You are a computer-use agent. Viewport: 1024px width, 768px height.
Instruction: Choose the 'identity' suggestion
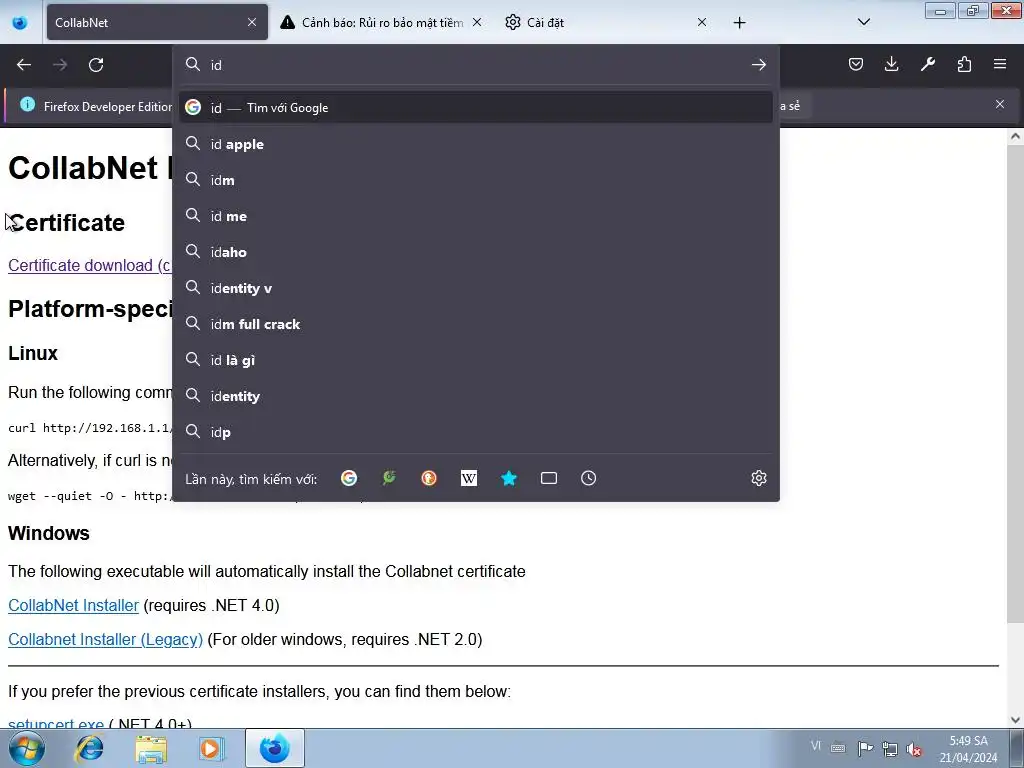[476, 396]
